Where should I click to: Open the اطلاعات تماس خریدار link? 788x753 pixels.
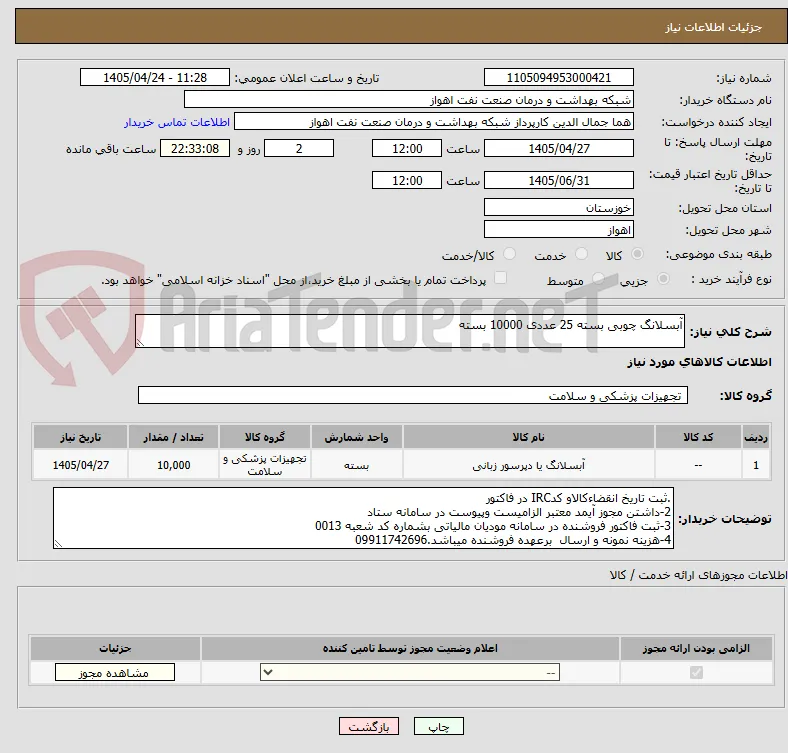pyautogui.click(x=177, y=122)
